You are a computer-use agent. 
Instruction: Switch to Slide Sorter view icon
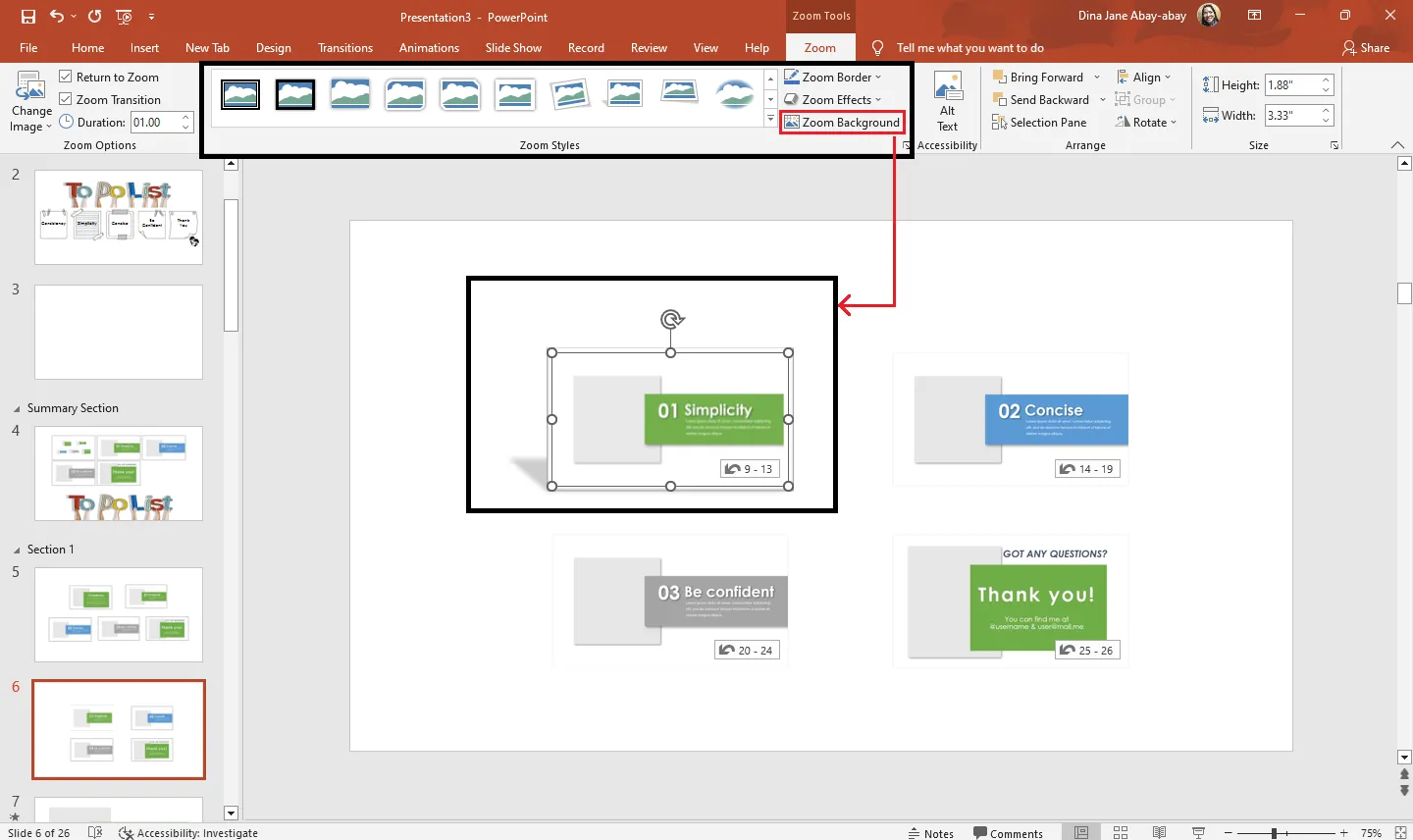coord(1121,832)
